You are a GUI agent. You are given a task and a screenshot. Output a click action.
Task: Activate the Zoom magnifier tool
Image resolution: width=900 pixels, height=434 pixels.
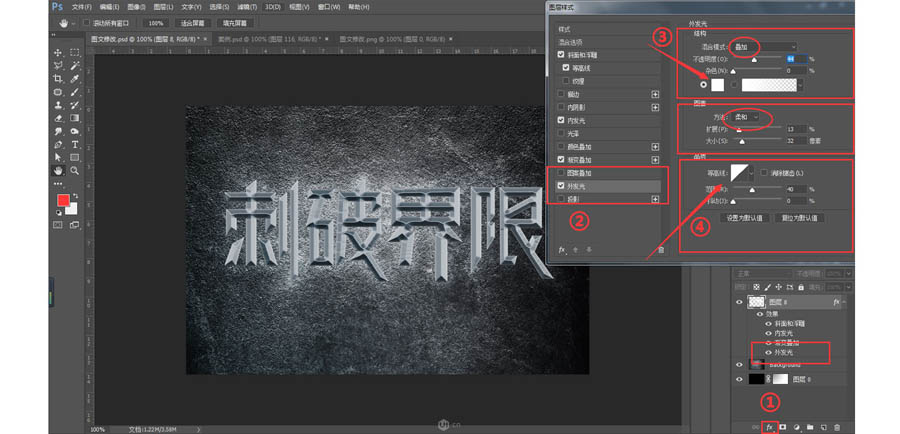pyautogui.click(x=74, y=170)
